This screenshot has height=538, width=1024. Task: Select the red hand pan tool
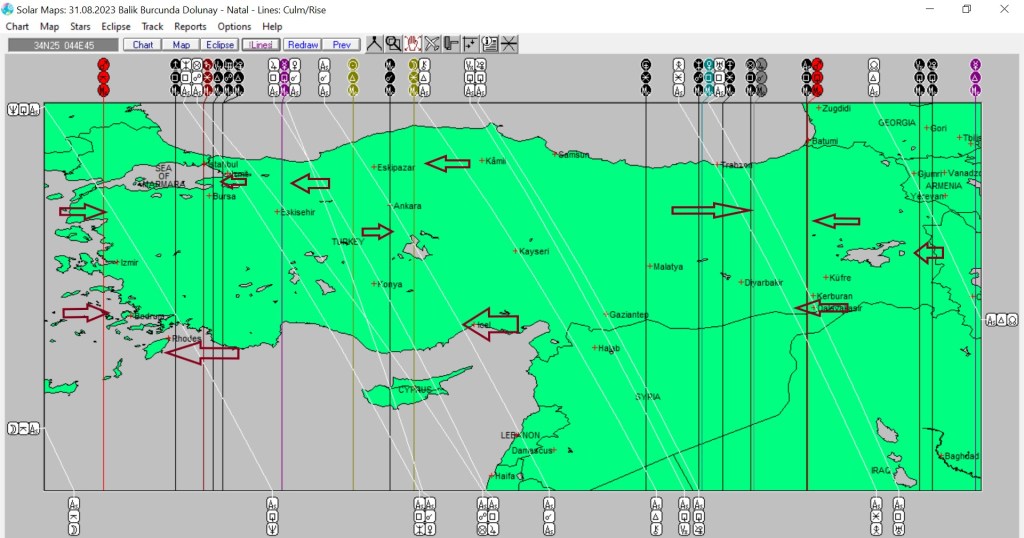pos(412,44)
